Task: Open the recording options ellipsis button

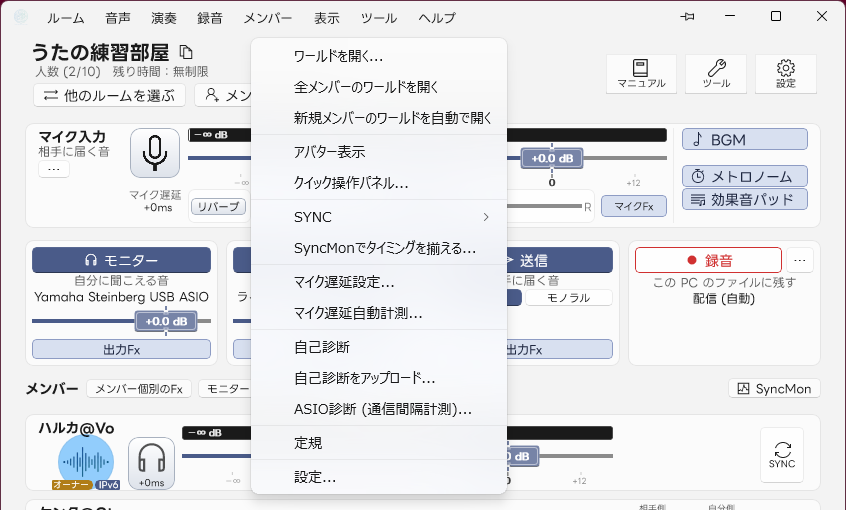Action: click(x=800, y=260)
